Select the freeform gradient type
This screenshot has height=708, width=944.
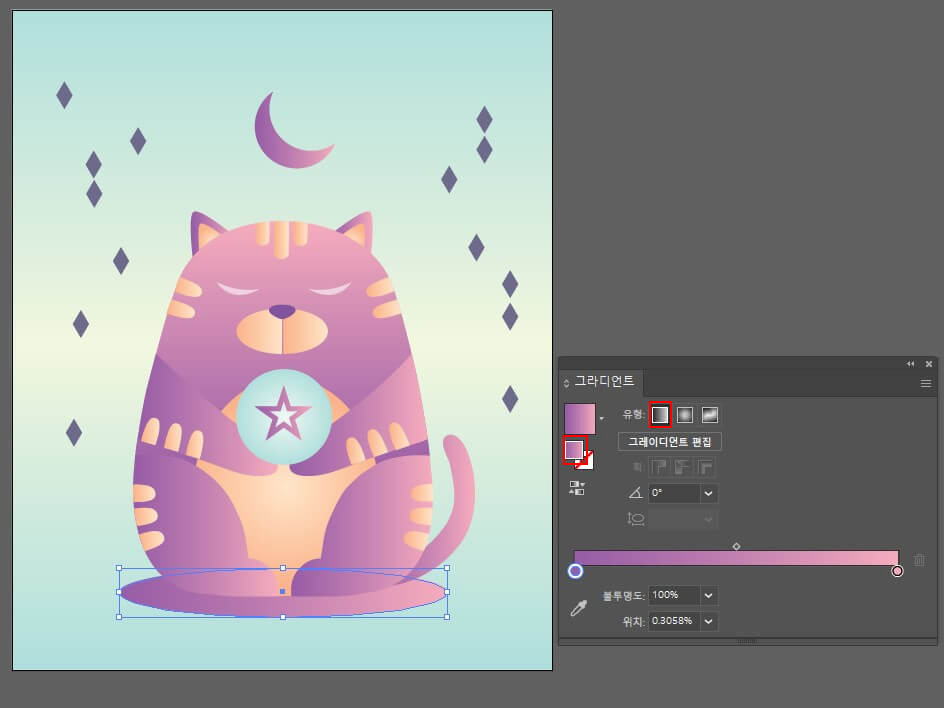(x=710, y=415)
